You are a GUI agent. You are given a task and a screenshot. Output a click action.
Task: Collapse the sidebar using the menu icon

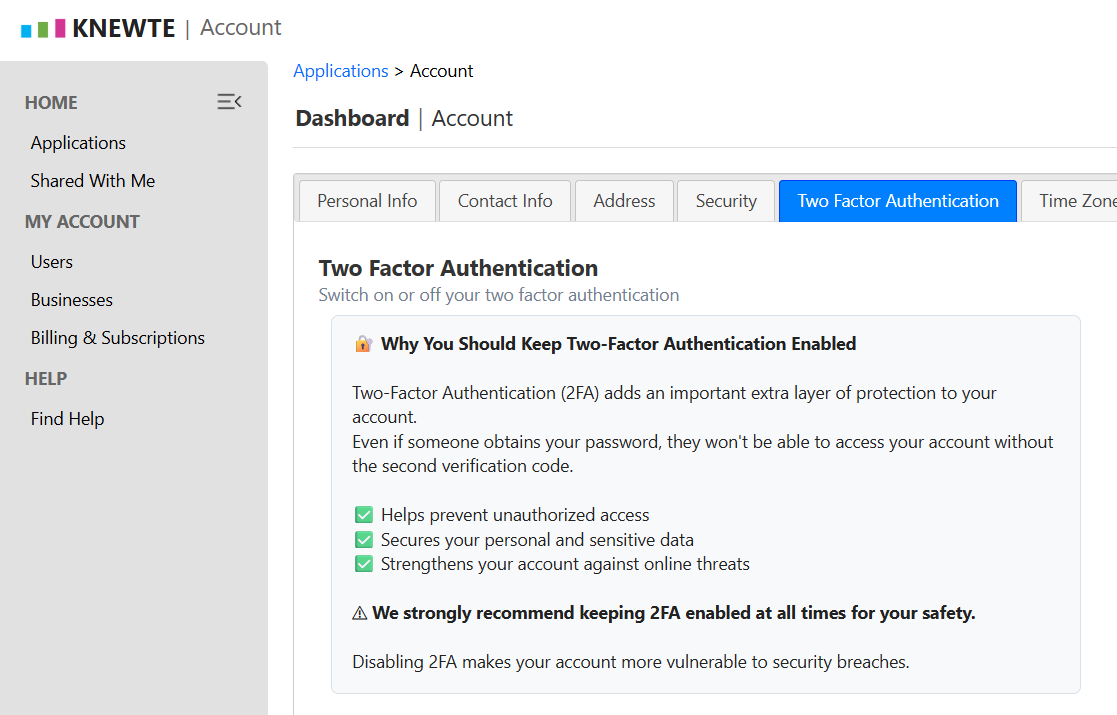click(229, 101)
